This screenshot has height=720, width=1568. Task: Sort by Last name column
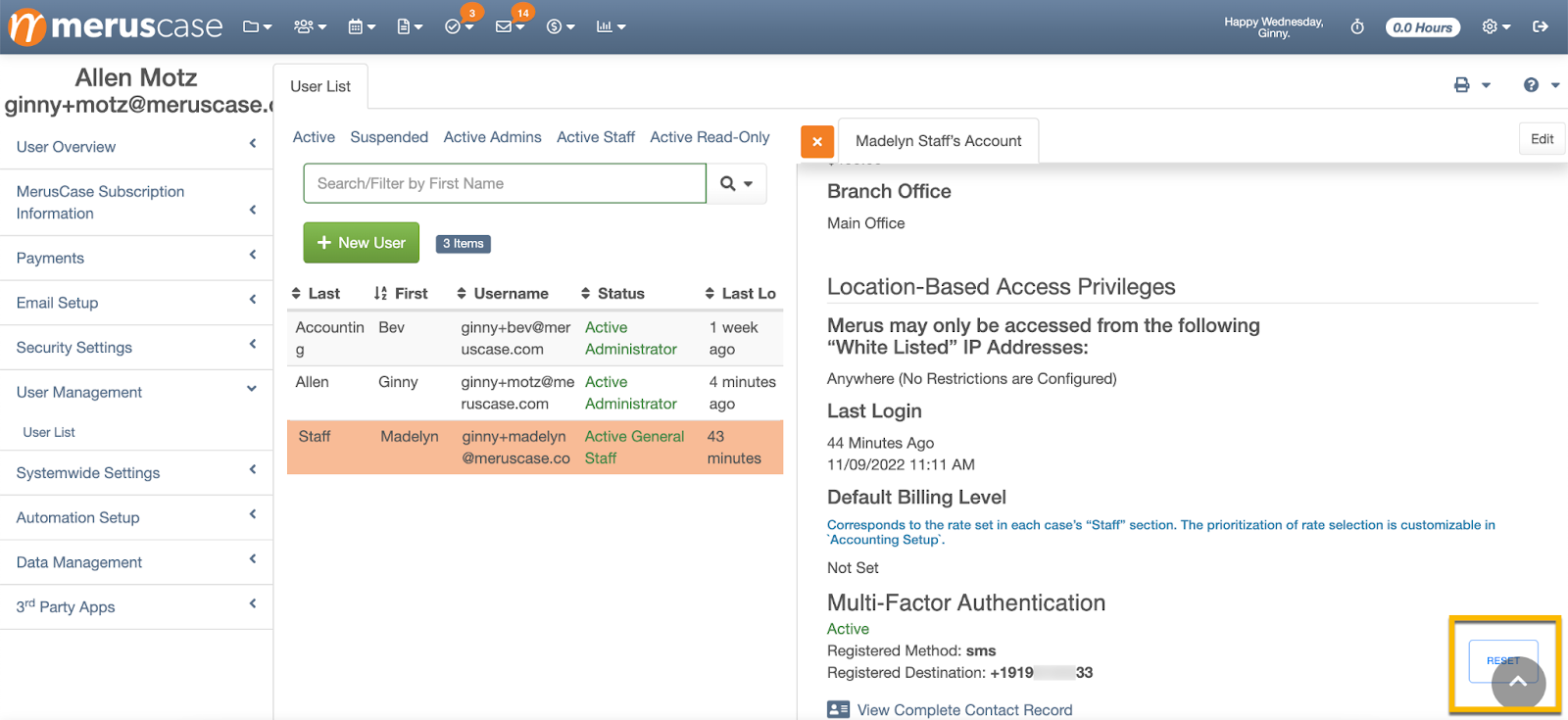[316, 293]
